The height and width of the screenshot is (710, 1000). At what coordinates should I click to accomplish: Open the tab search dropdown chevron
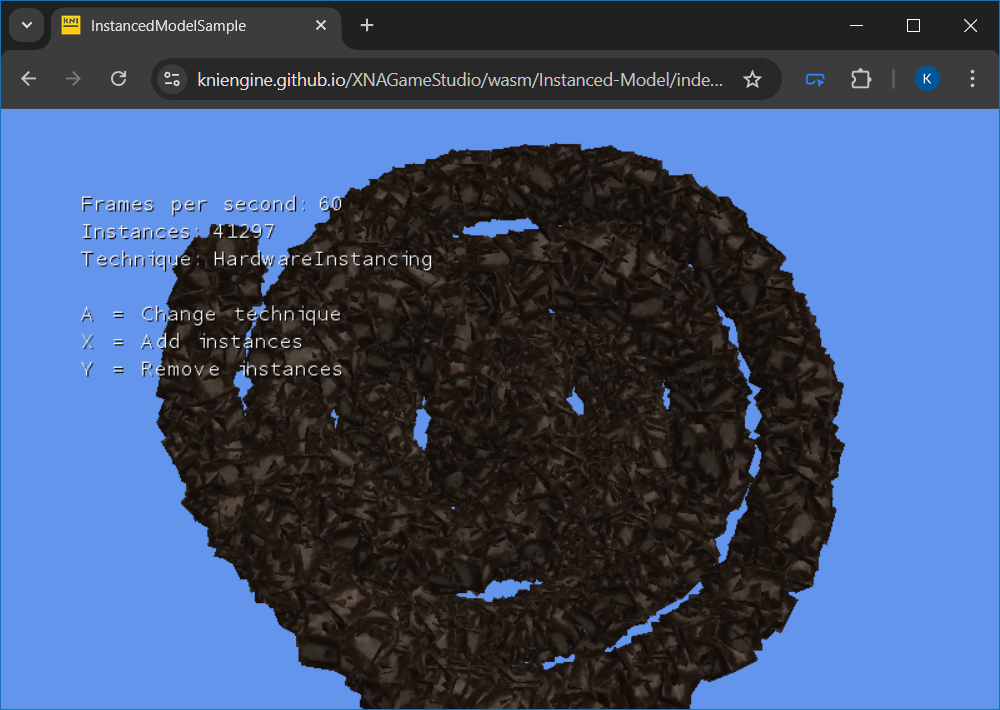coord(27,25)
